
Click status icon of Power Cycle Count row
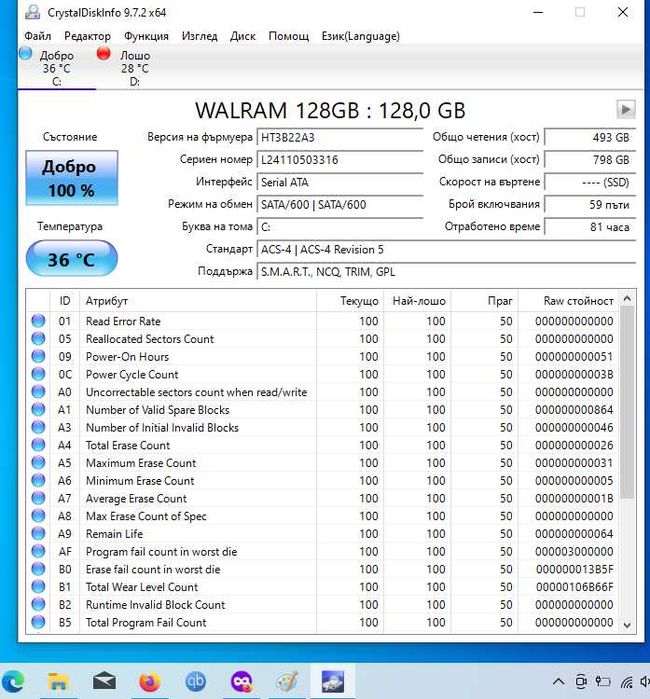coord(38,374)
